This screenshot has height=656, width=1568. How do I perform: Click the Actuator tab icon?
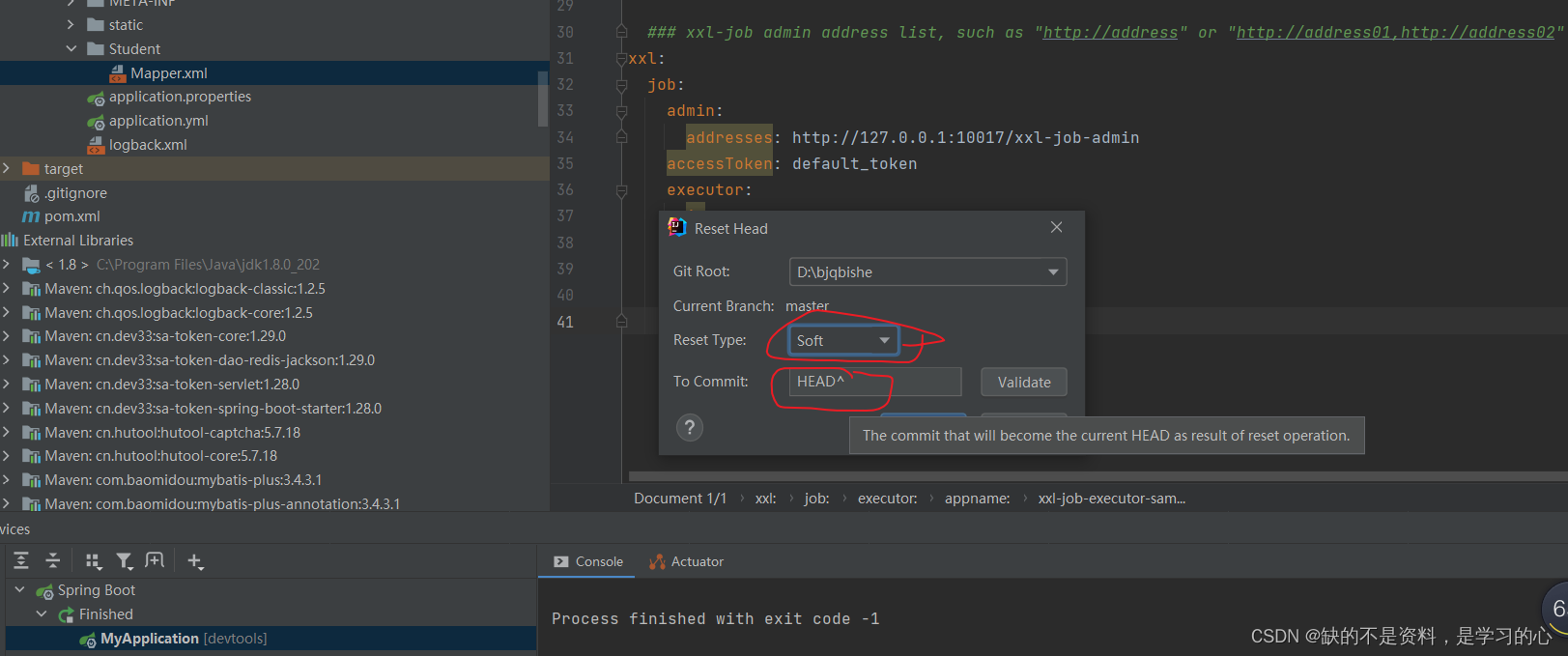coord(657,562)
